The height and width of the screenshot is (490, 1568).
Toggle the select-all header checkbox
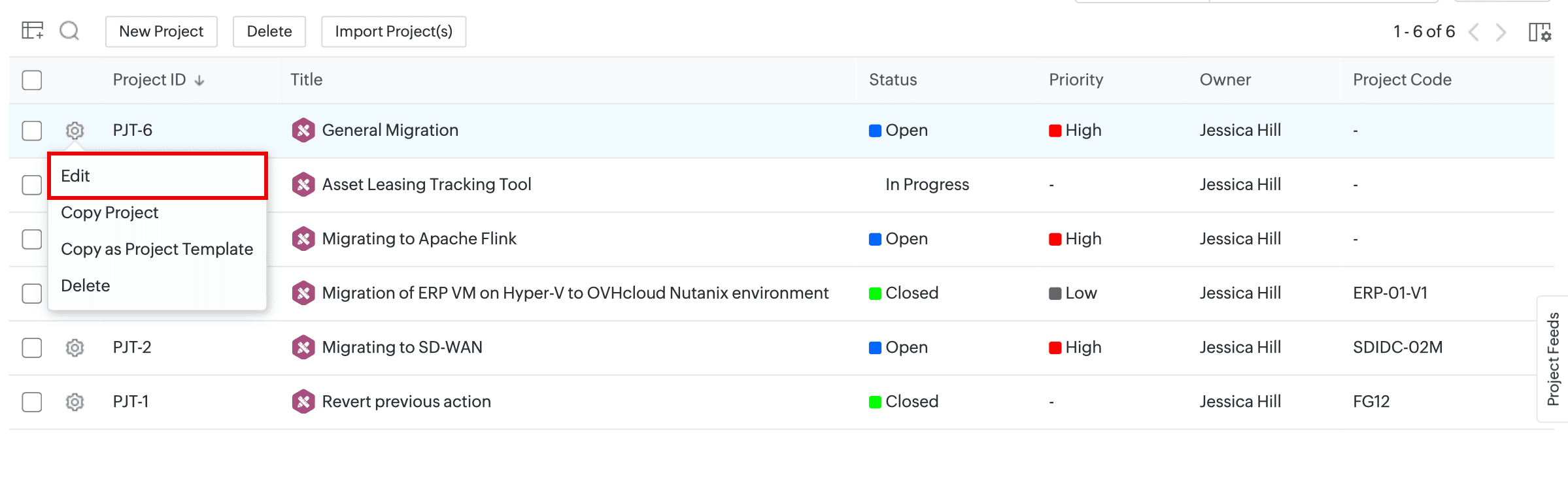click(32, 80)
